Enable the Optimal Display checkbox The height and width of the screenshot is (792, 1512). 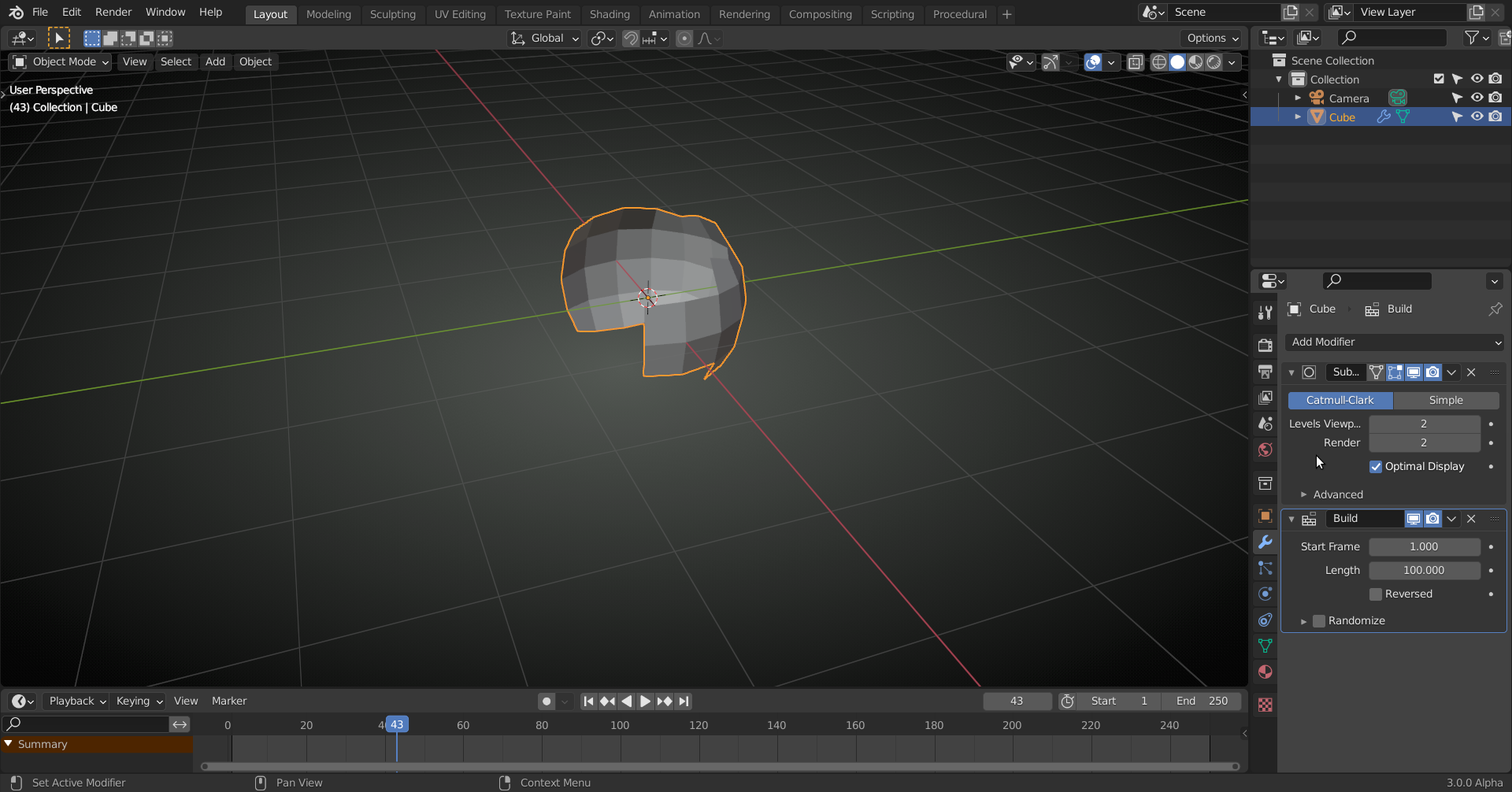coord(1376,467)
